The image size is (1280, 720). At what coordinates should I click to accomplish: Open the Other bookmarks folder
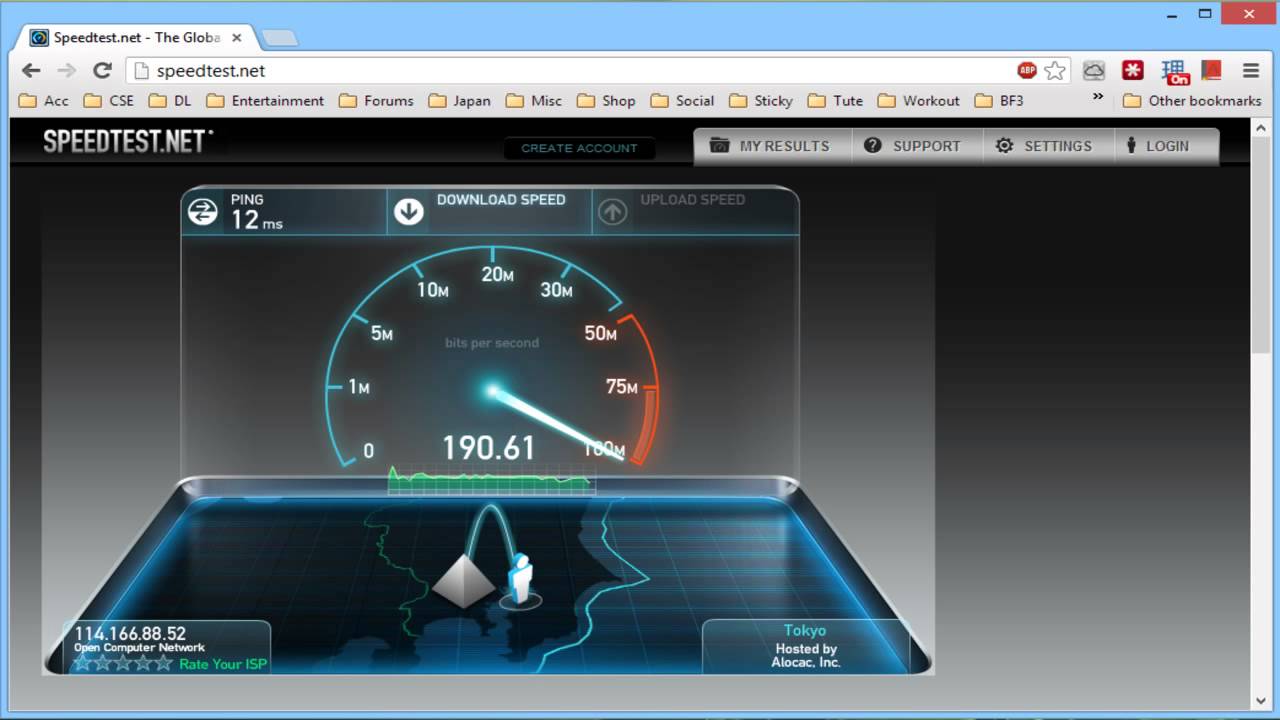point(1192,100)
